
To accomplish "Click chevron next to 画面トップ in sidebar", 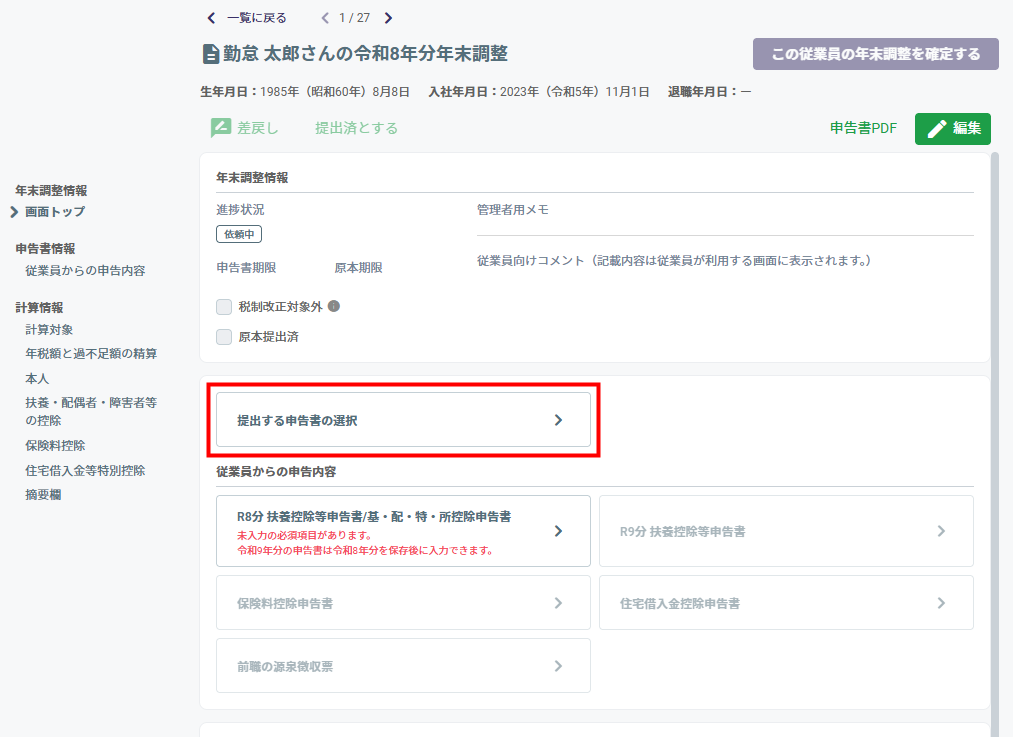I will tap(14, 212).
